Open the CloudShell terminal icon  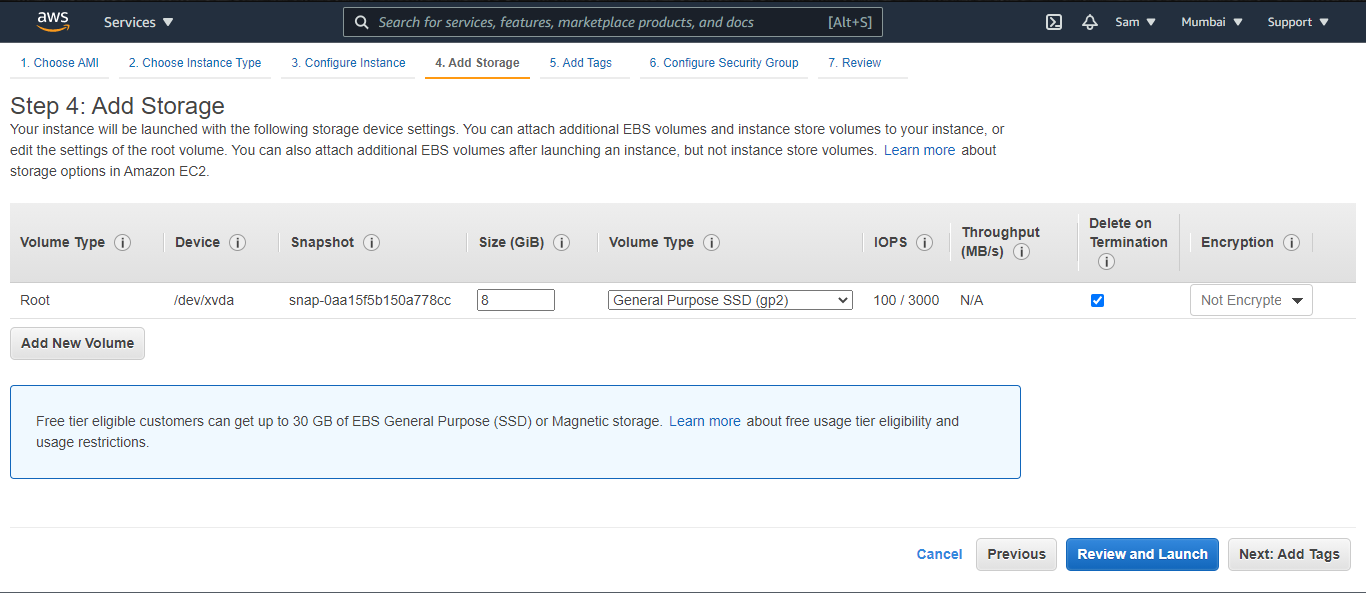coord(1053,21)
